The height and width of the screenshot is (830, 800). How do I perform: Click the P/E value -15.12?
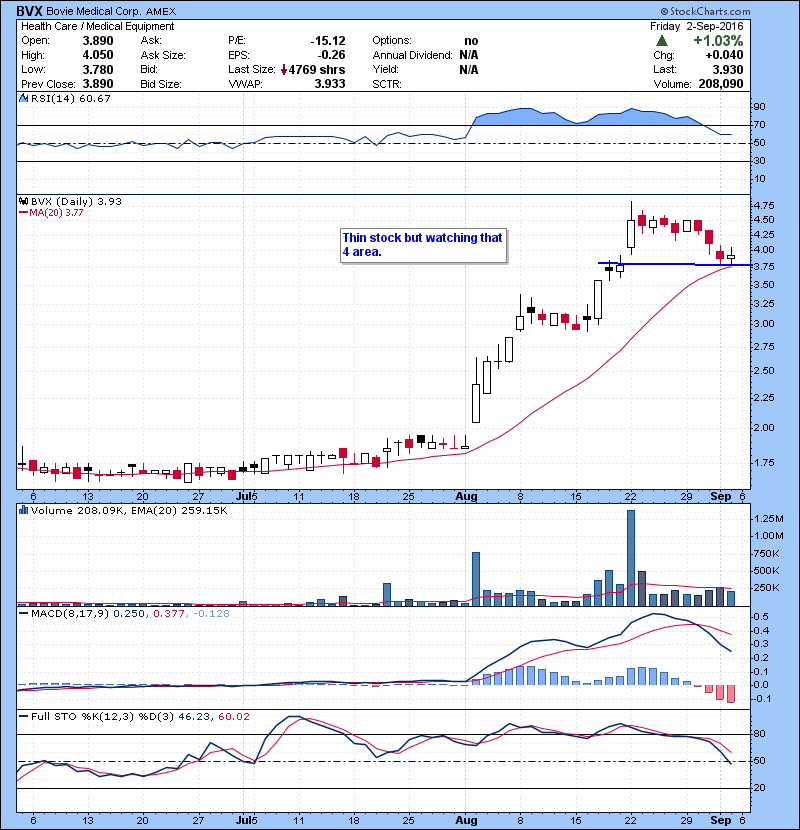(328, 41)
